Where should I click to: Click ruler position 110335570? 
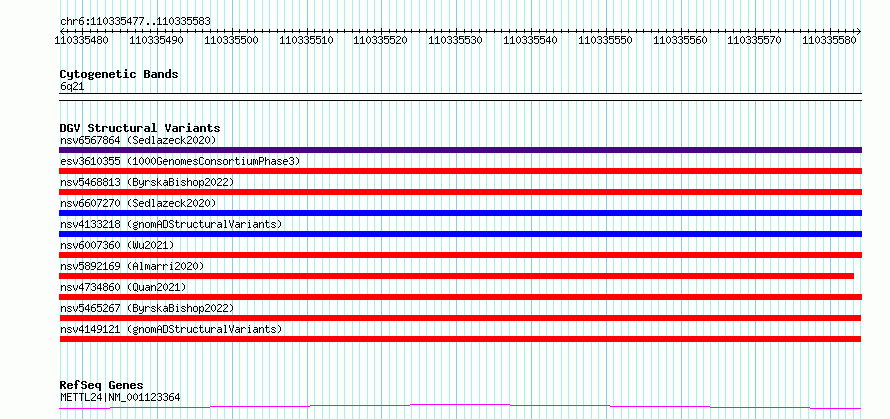click(x=755, y=40)
